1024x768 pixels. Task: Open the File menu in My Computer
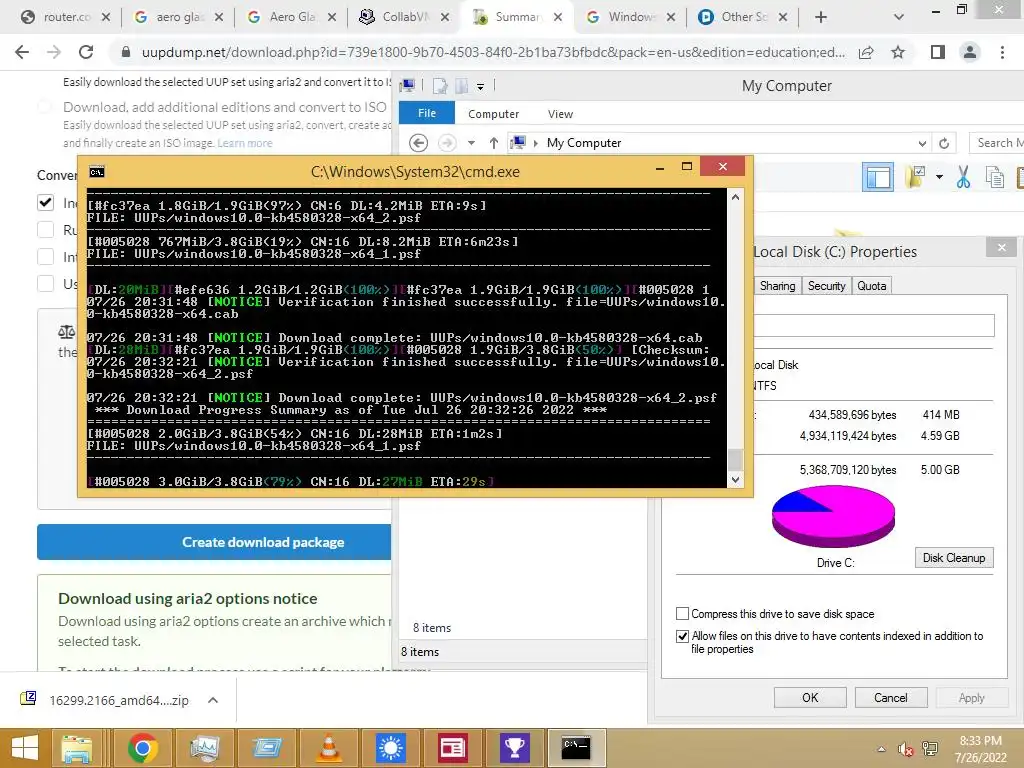[427, 113]
